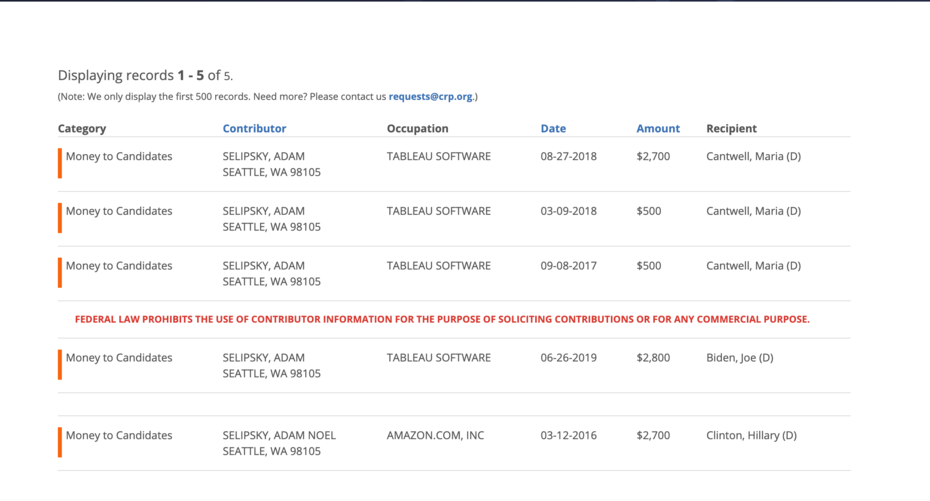Sort table by Contributor column header

tap(254, 129)
